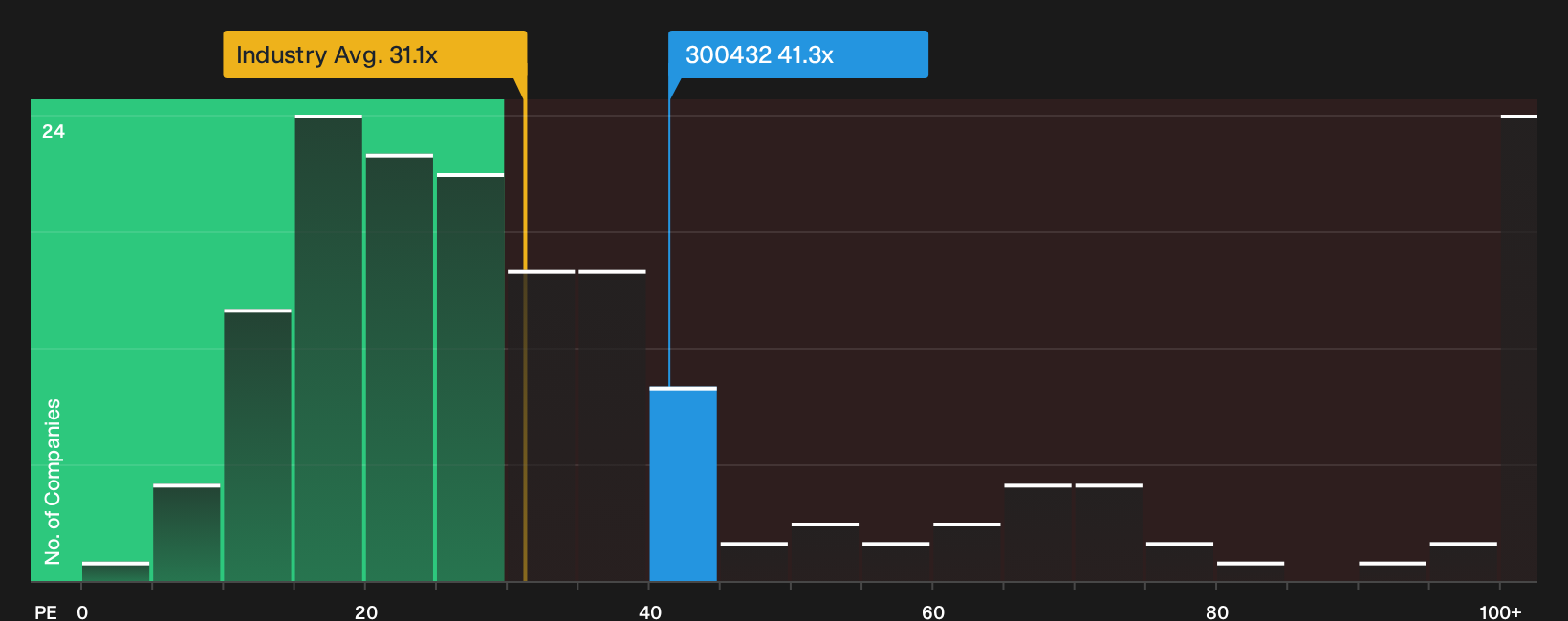This screenshot has width=1568, height=621.
Task: Select the tallest green bar, PE 15–20
Action: [x=329, y=348]
